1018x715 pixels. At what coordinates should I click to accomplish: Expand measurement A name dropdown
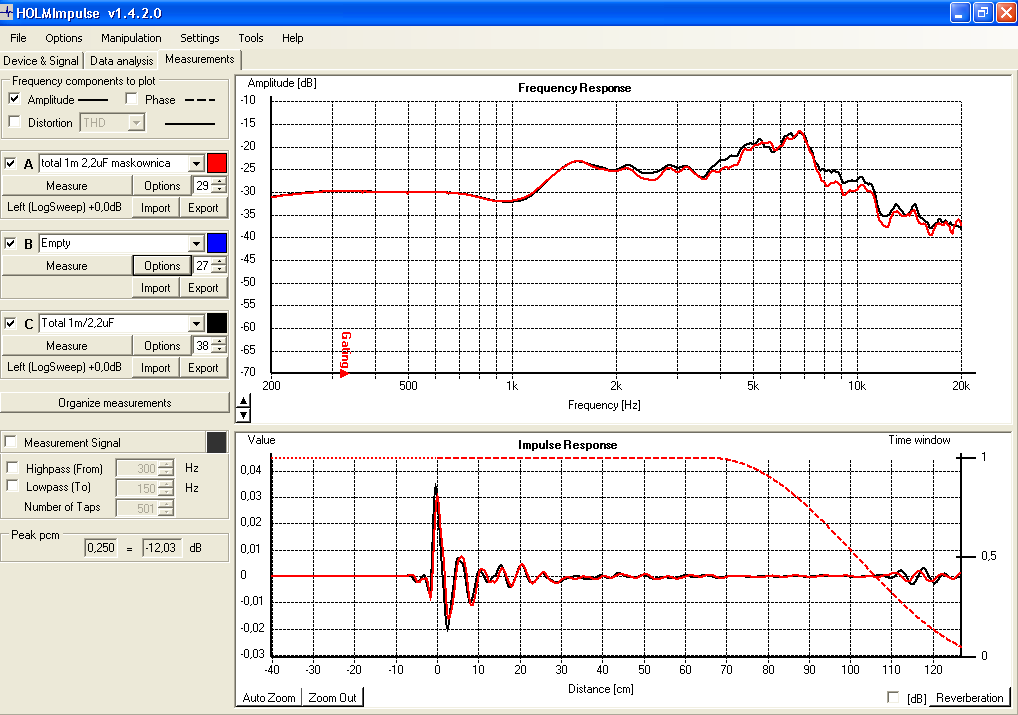pos(196,164)
